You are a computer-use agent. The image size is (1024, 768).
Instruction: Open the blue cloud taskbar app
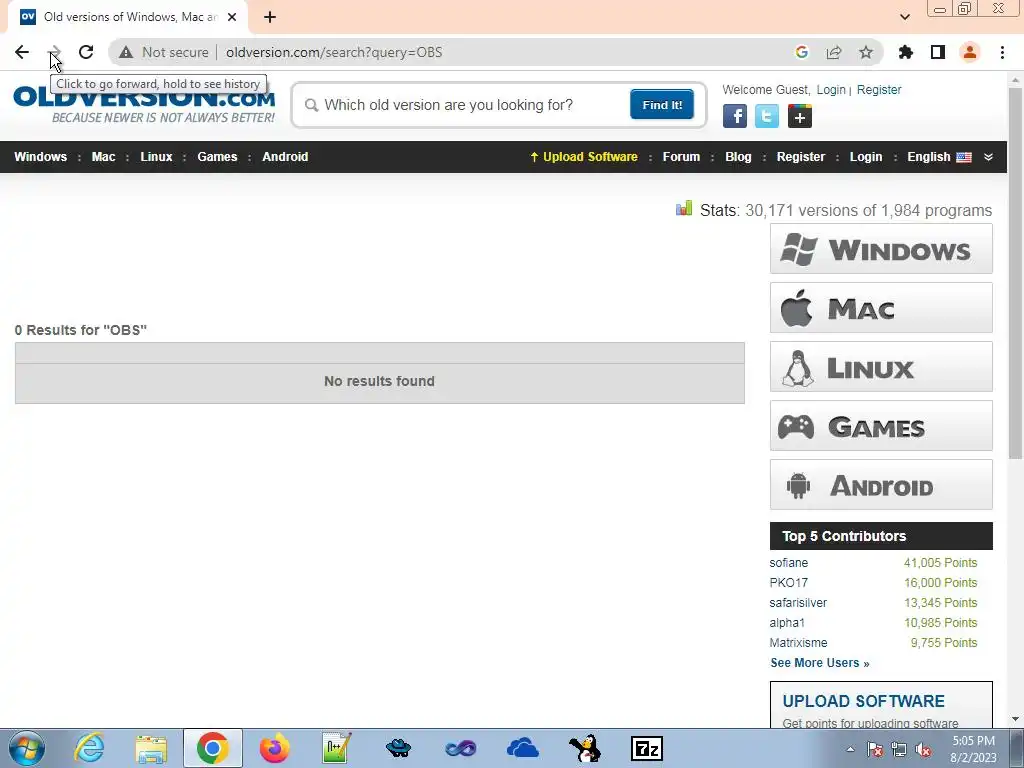click(522, 748)
